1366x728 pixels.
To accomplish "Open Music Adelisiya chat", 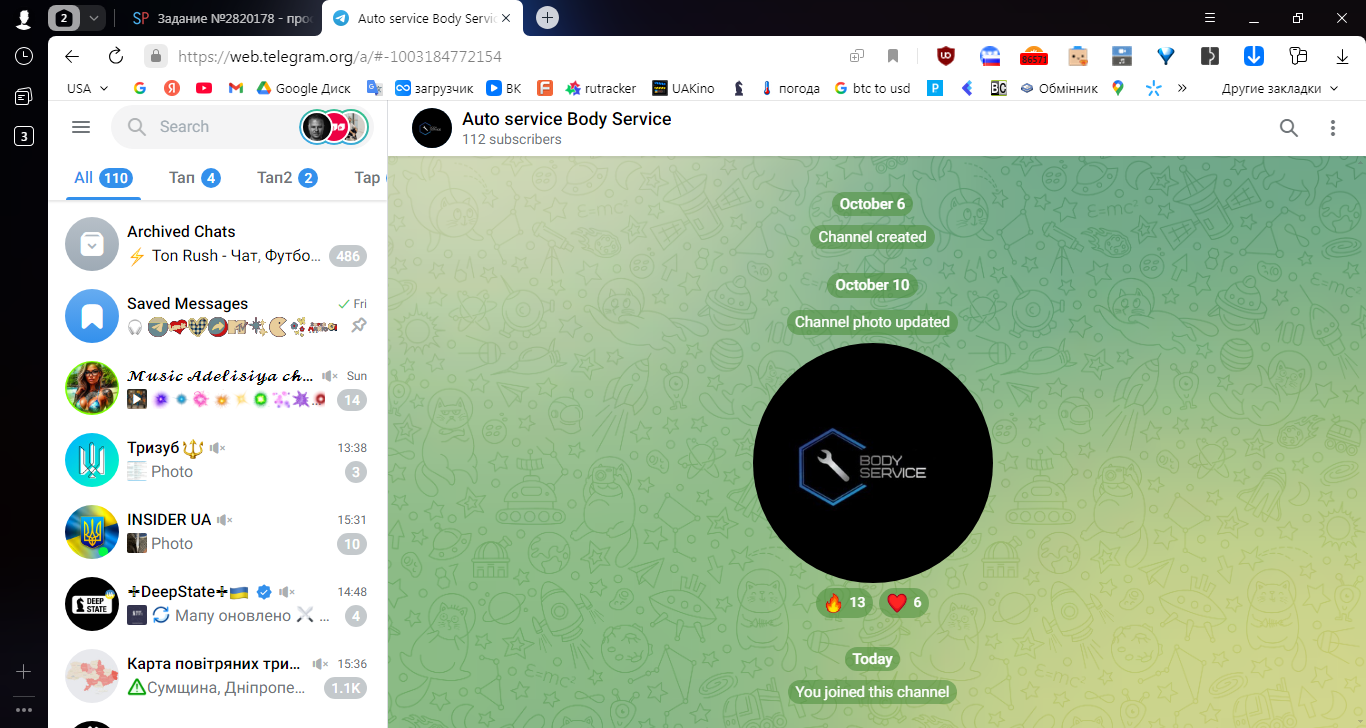I will click(217, 388).
